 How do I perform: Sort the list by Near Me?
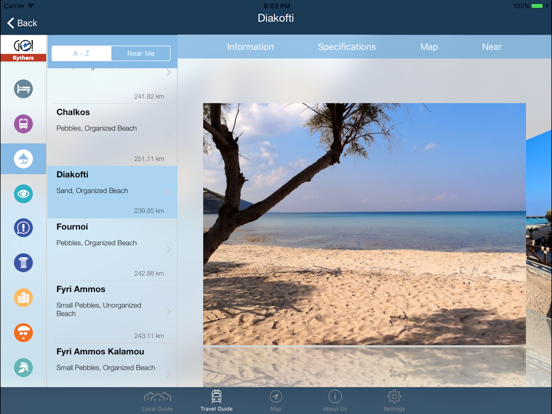(x=141, y=54)
